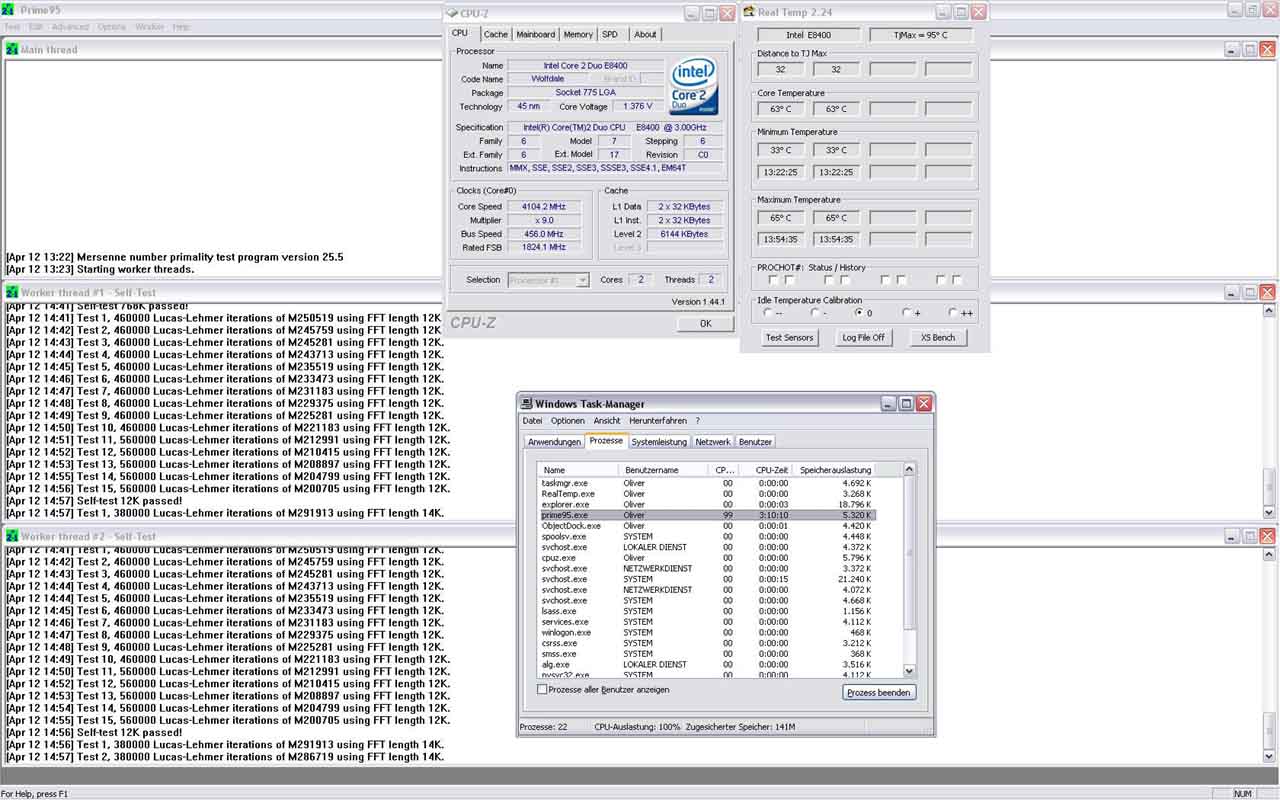Screen dimensions: 1280x800
Task: Select the - idle calibration radio button
Action: point(814,312)
